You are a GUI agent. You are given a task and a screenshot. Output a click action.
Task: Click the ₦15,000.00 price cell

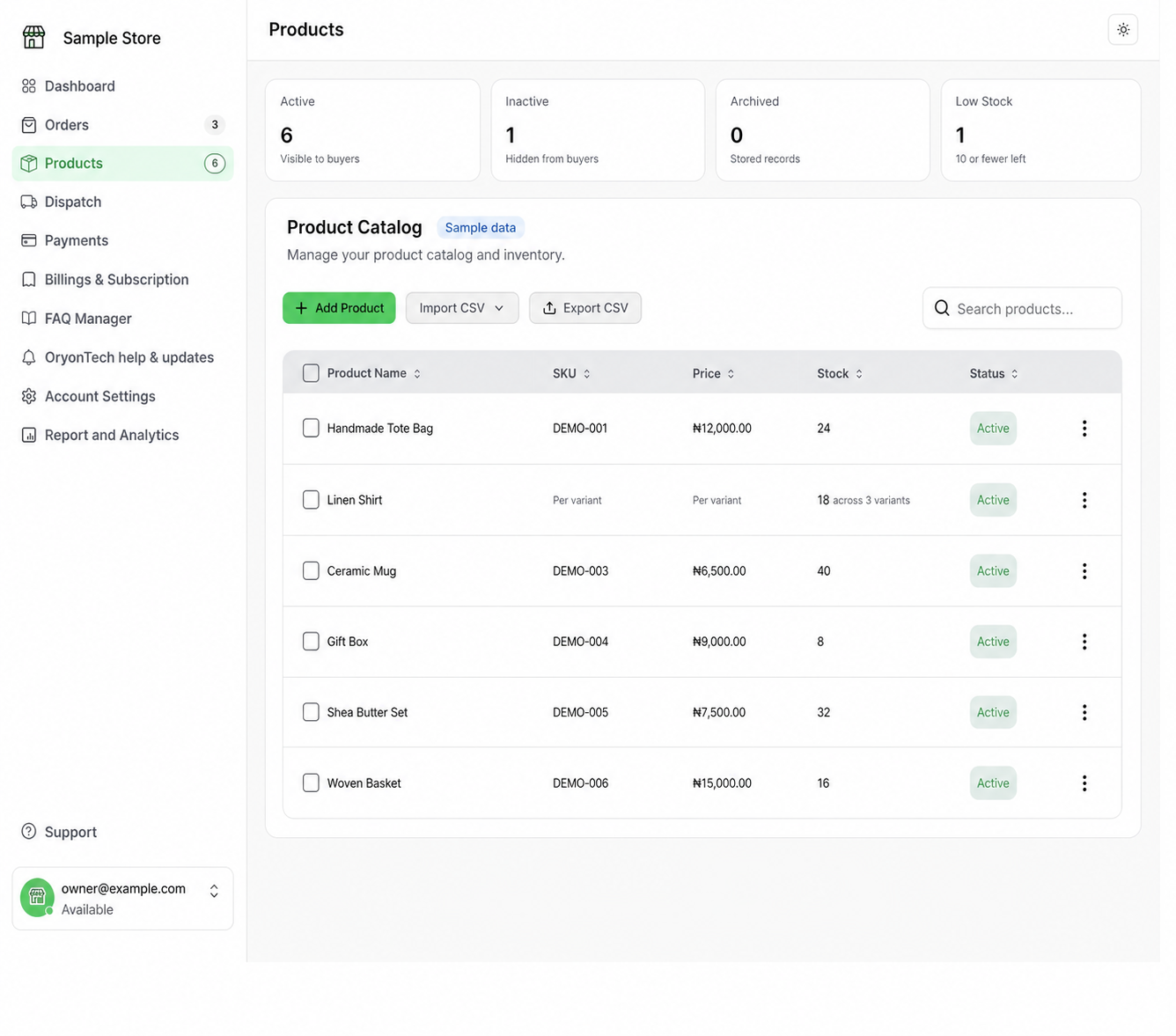click(x=722, y=783)
